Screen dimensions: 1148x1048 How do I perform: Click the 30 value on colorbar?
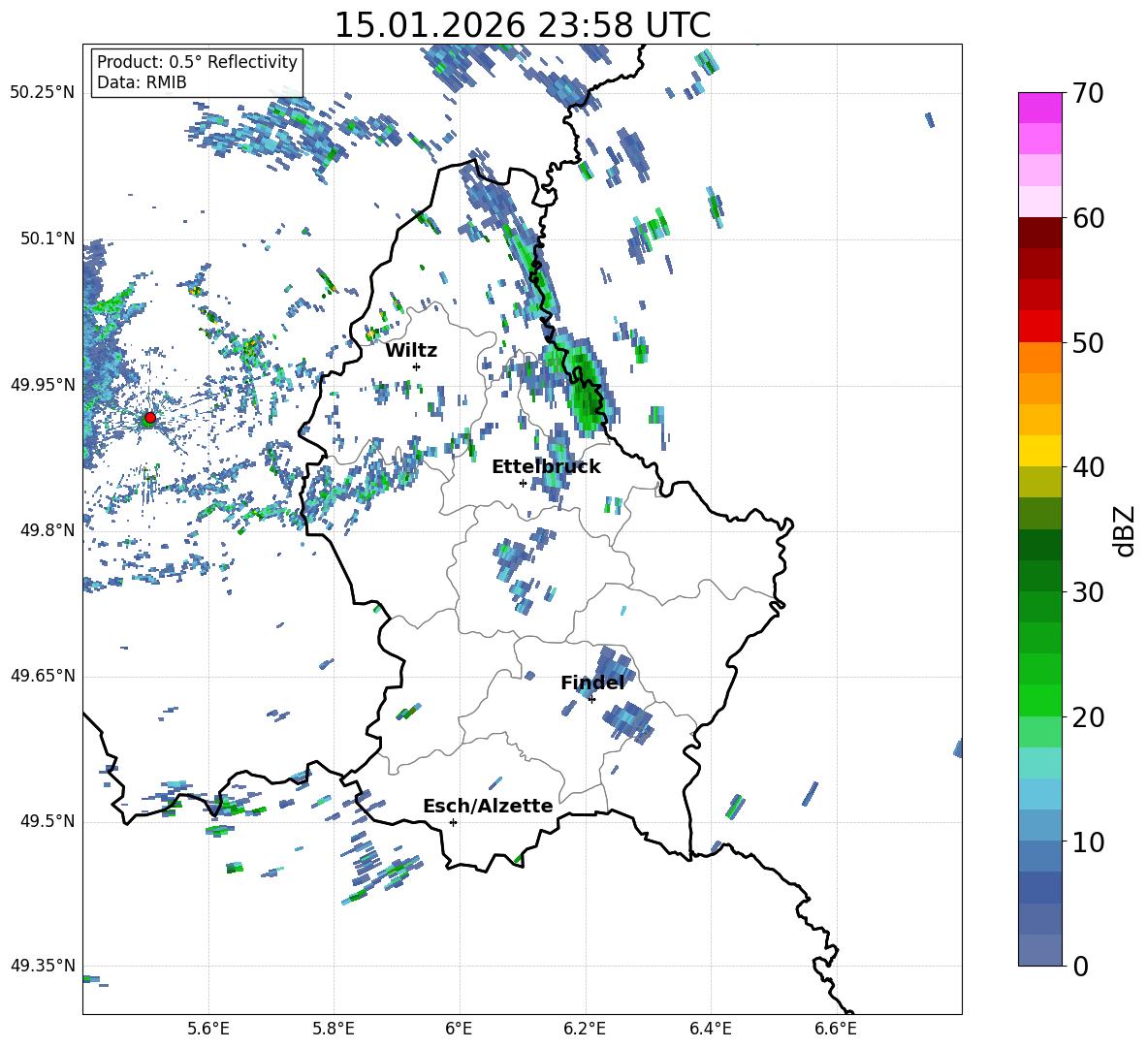click(x=1087, y=592)
